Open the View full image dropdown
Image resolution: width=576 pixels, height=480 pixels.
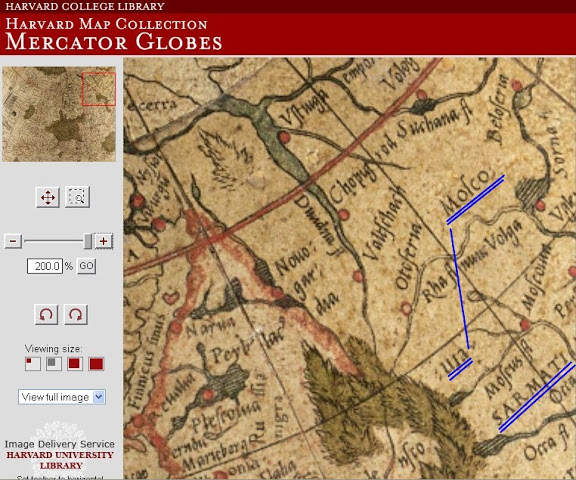pos(62,397)
